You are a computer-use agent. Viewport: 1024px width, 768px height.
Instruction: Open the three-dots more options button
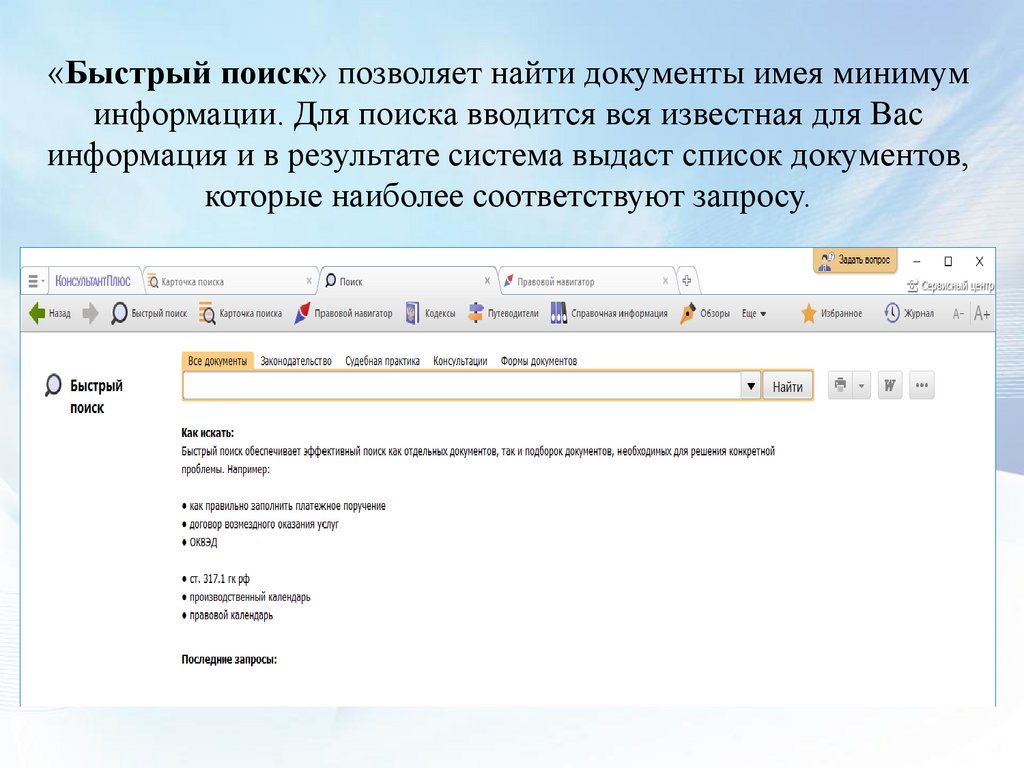(921, 385)
